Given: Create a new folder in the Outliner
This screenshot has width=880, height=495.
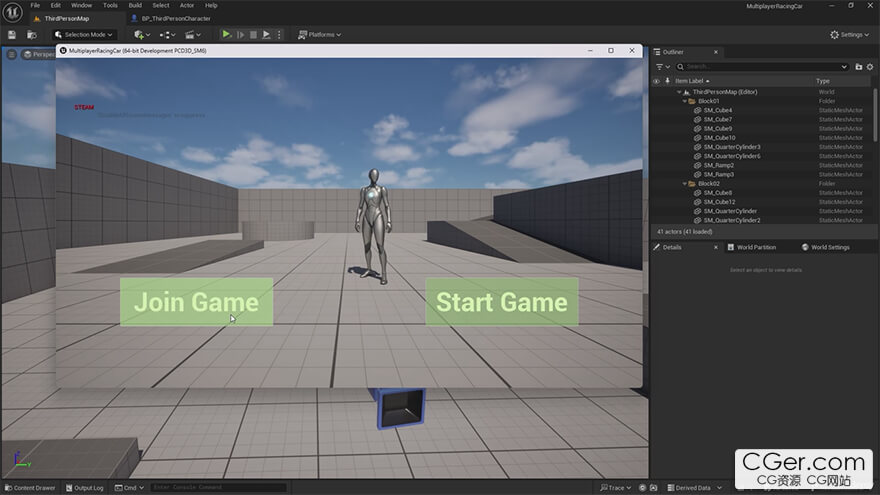Looking at the screenshot, I should coord(859,67).
